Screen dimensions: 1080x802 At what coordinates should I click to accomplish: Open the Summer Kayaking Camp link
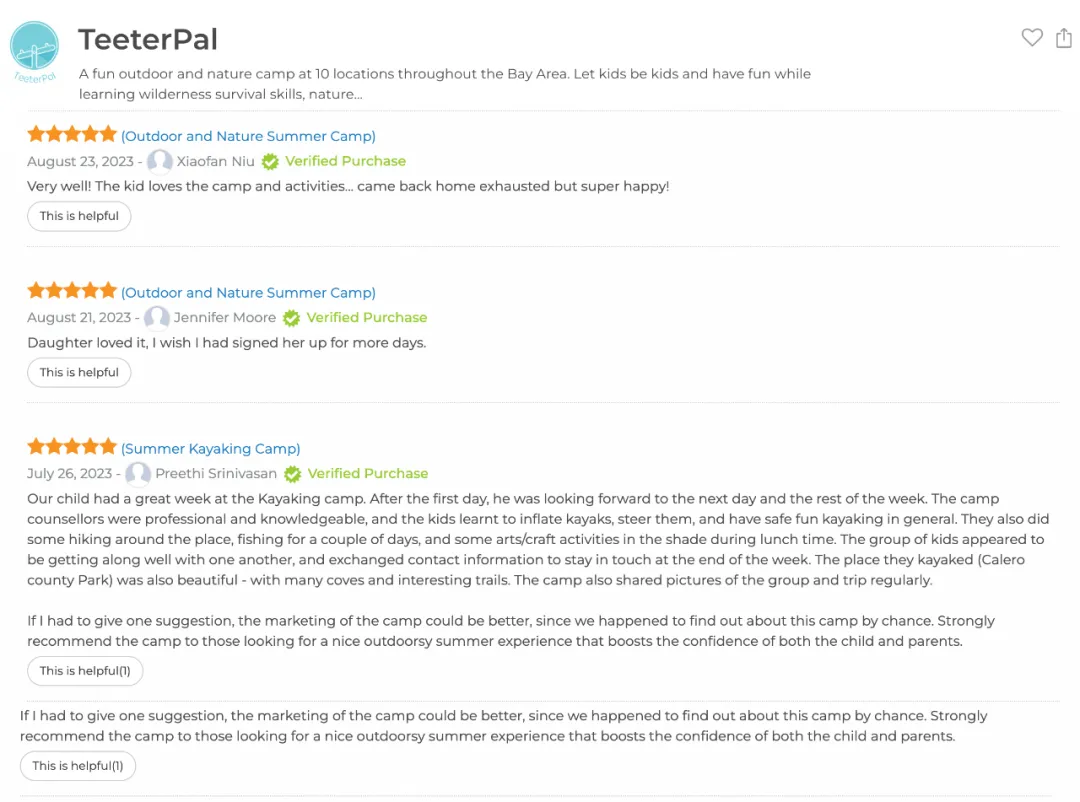pyautogui.click(x=211, y=449)
